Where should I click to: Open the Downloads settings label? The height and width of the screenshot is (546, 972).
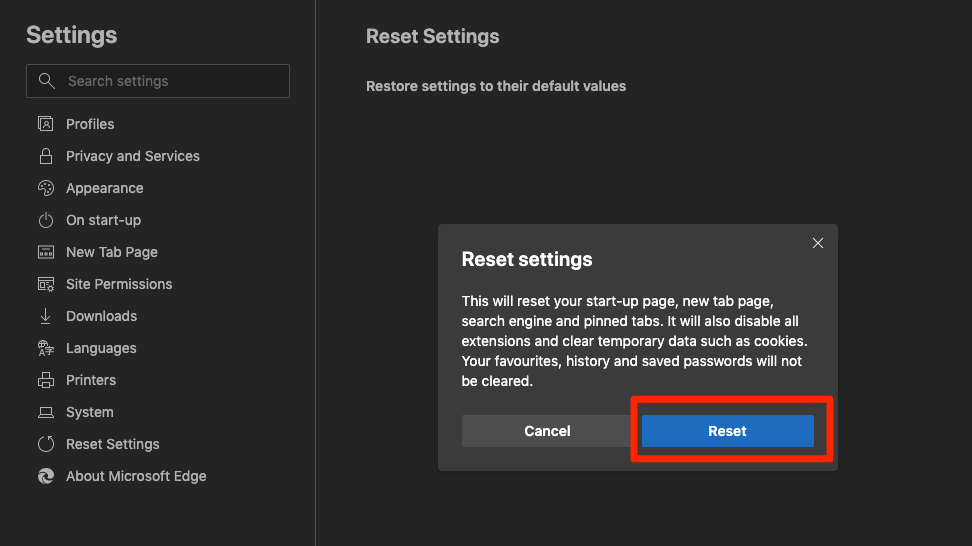point(101,316)
